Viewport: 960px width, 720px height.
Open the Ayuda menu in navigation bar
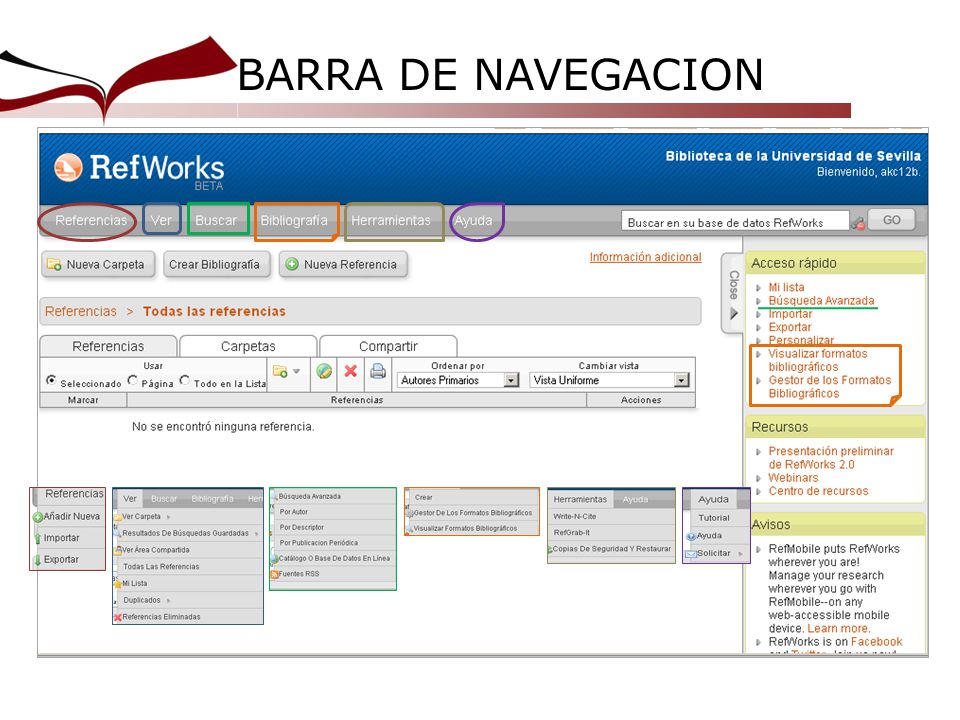tap(473, 220)
